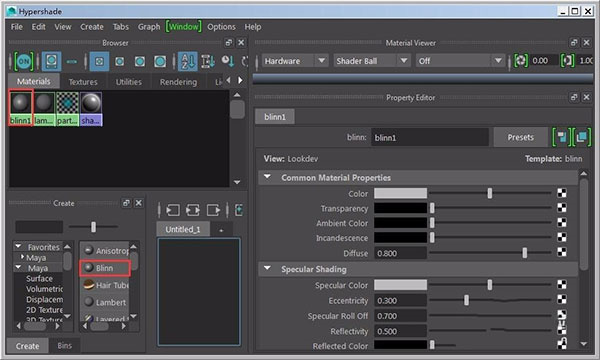Select the small swatch size icon
Image resolution: width=600 pixels, height=360 pixels.
(99, 61)
